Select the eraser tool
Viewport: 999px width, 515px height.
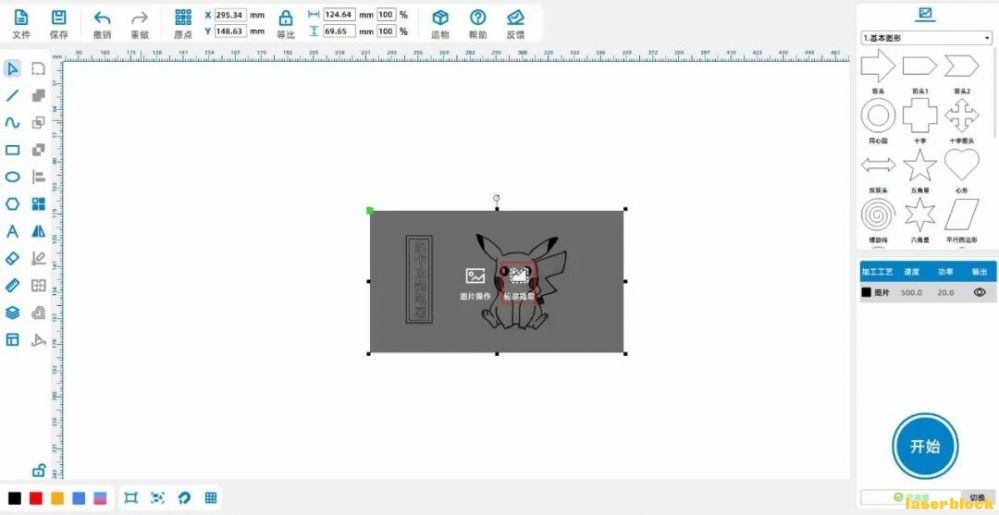click(13, 258)
